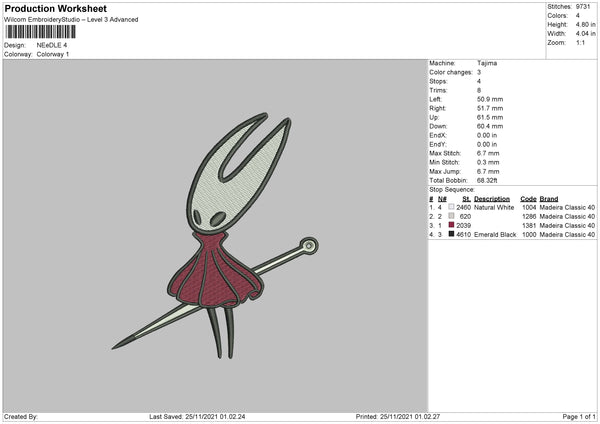Click the Code column header
Screen dimensions: 600x424
pyautogui.click(x=529, y=199)
